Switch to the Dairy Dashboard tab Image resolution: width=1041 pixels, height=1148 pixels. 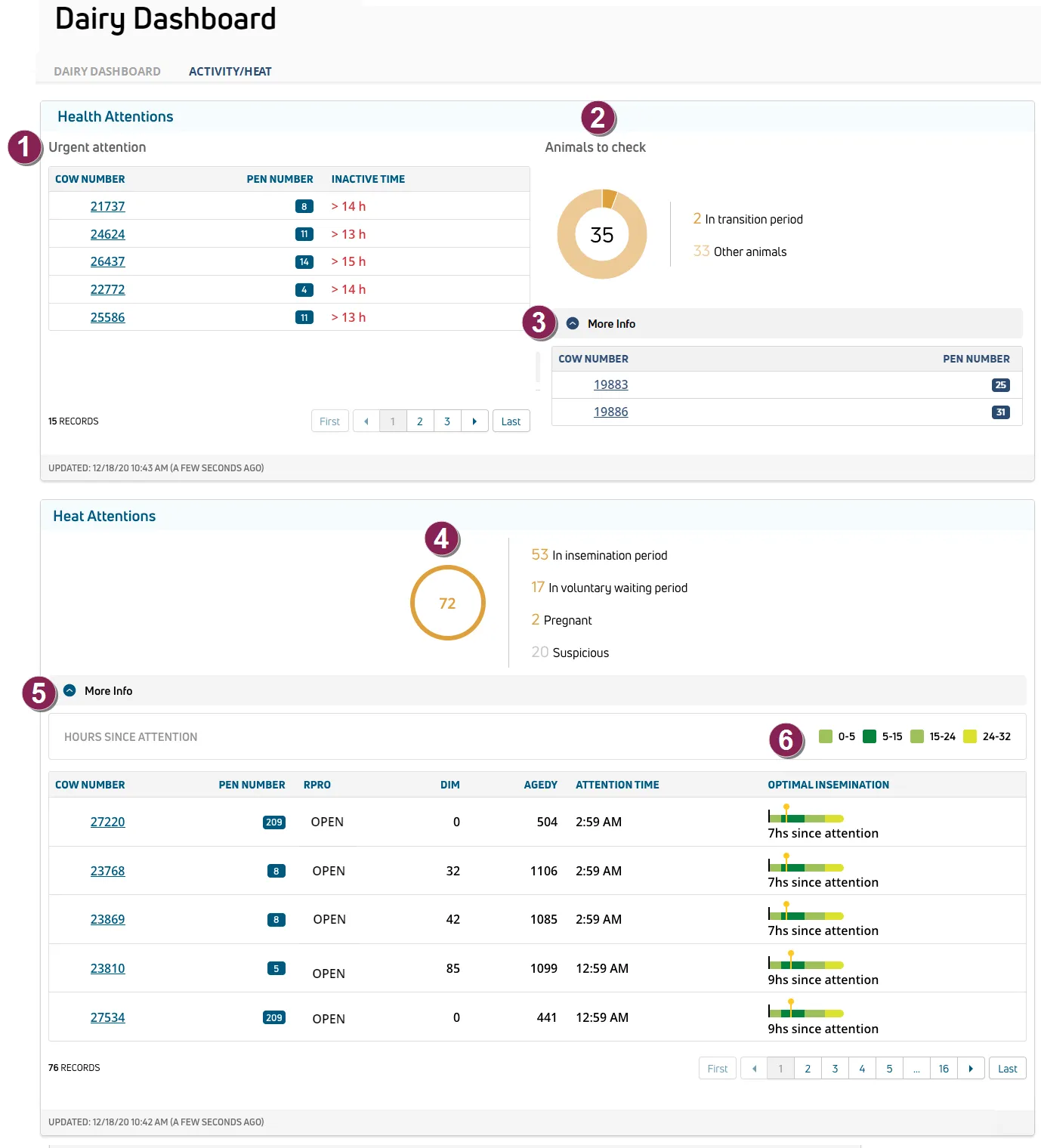tap(107, 72)
